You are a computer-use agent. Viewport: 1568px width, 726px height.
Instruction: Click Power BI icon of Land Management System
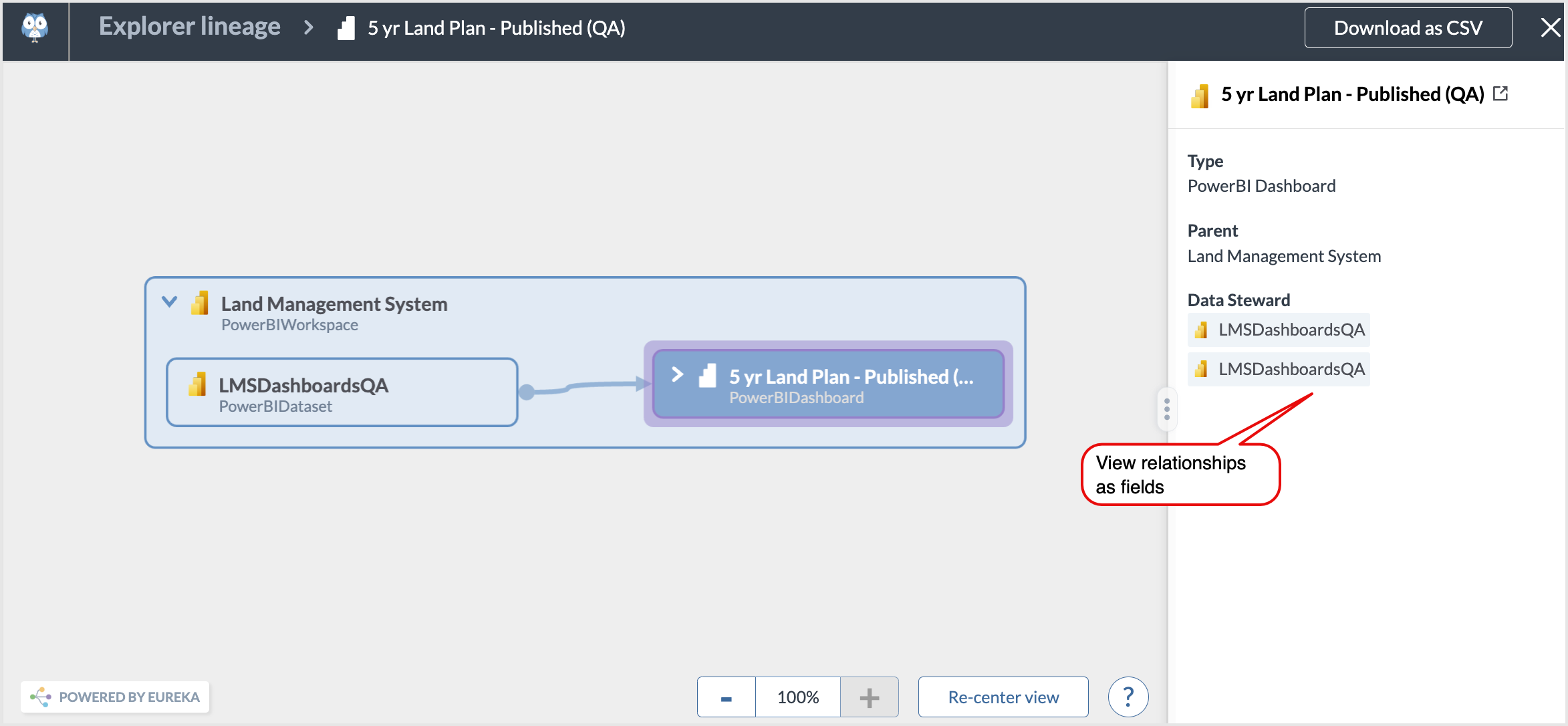[x=200, y=303]
